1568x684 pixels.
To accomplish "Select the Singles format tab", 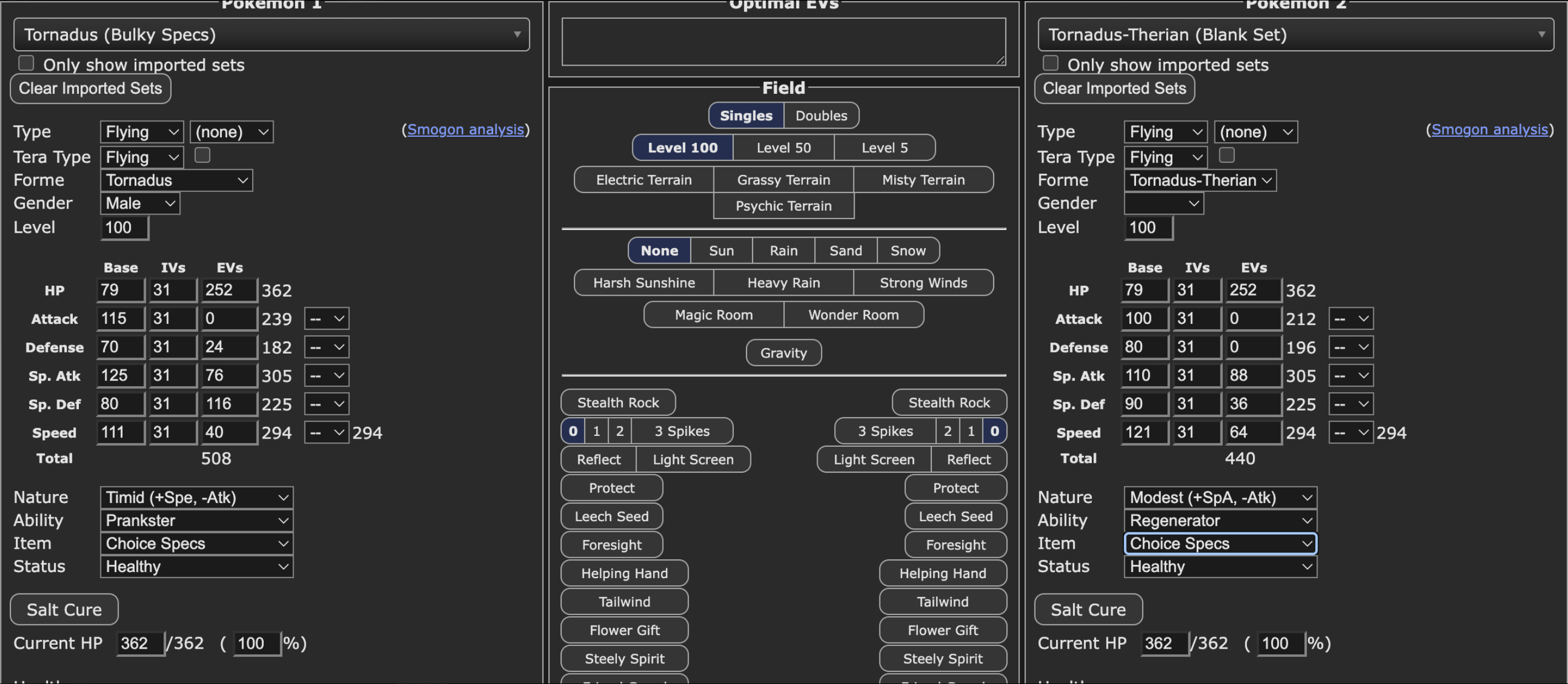I will point(746,116).
